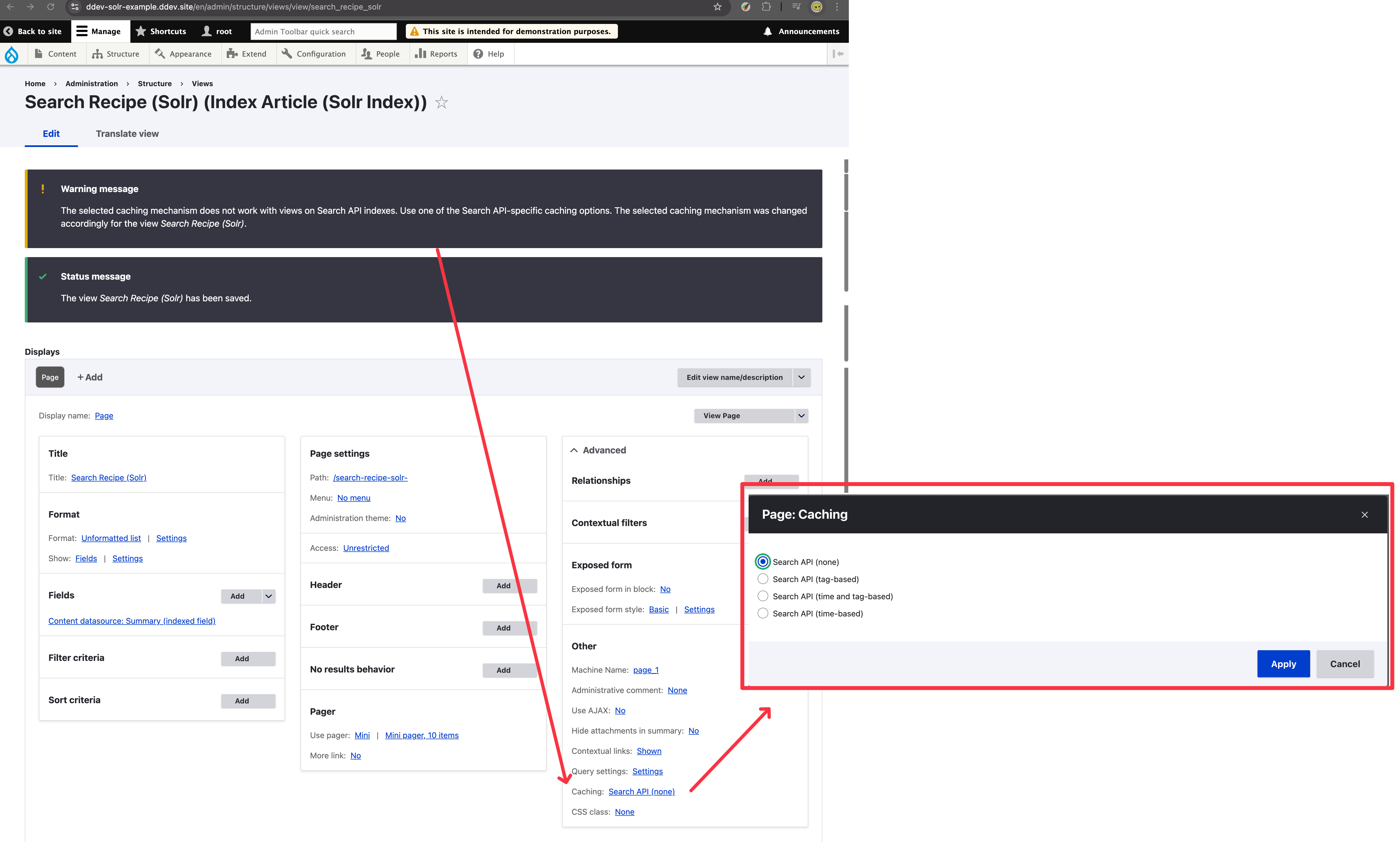Select Search API (time and tag-based) option

763,596
